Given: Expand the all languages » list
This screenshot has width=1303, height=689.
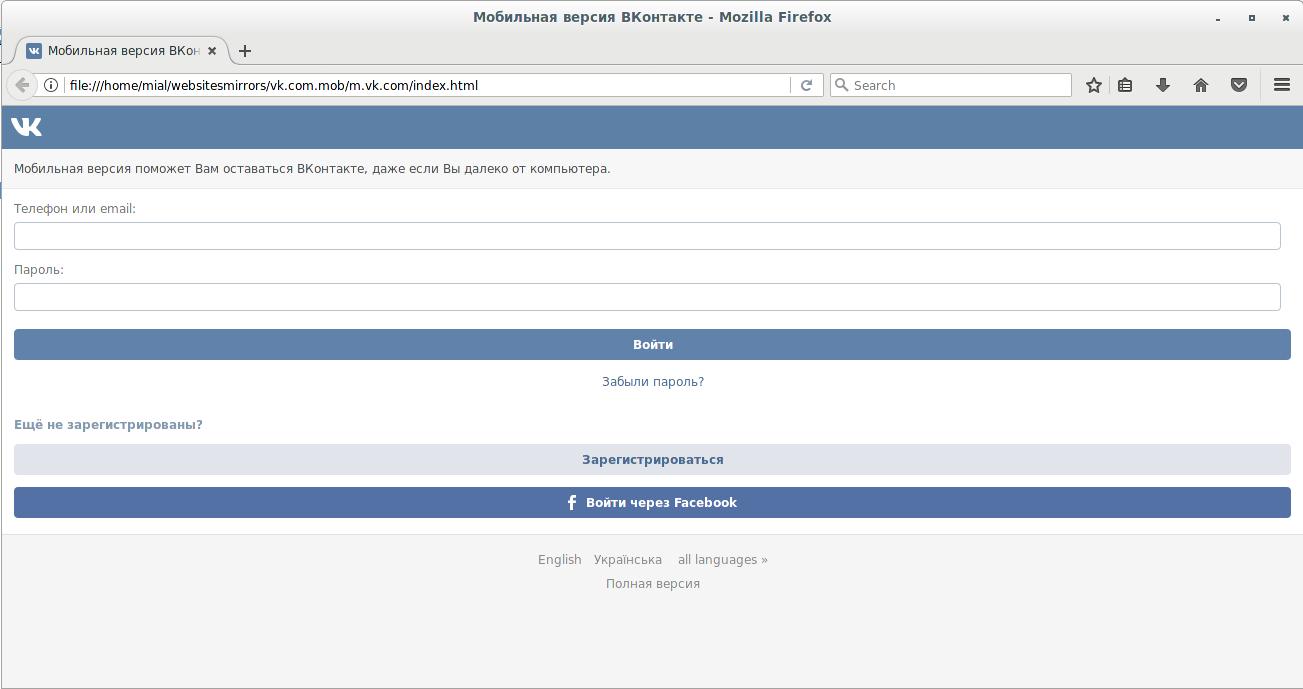Looking at the screenshot, I should pos(722,560).
